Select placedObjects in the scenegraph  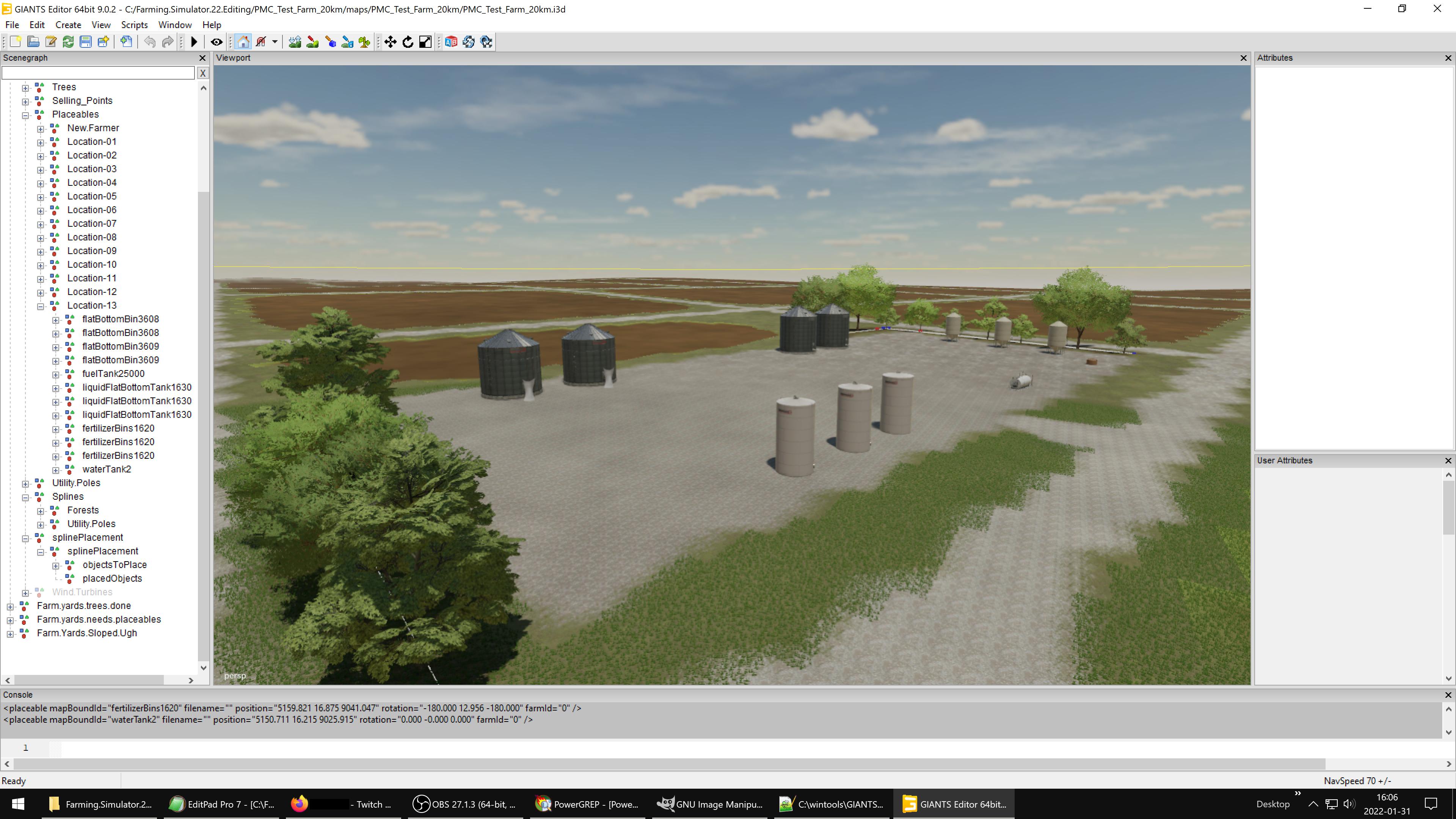point(112,578)
